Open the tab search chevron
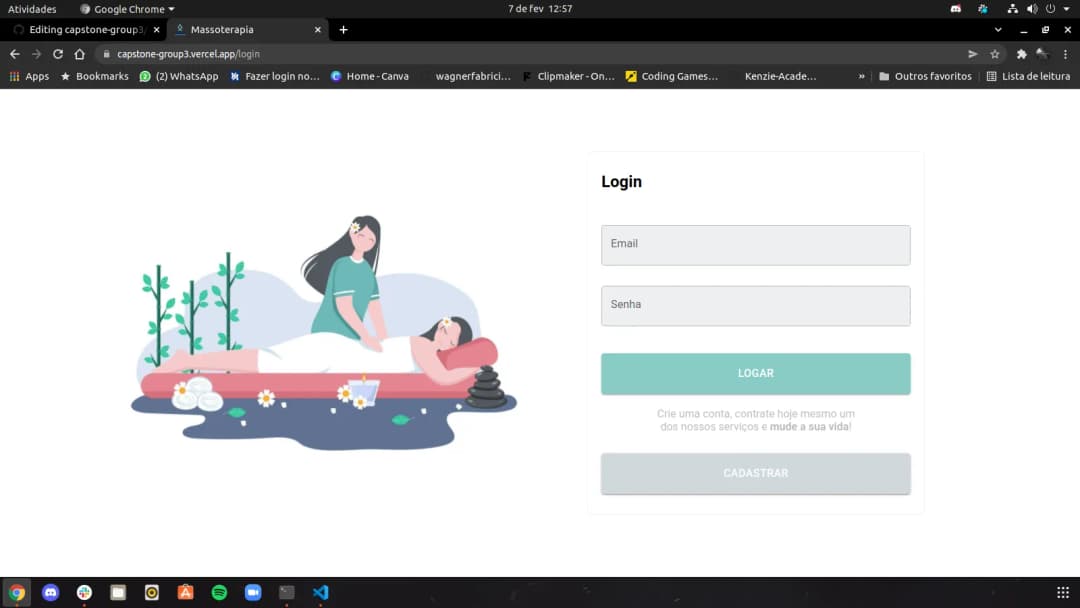The width and height of the screenshot is (1080, 608). tap(997, 29)
